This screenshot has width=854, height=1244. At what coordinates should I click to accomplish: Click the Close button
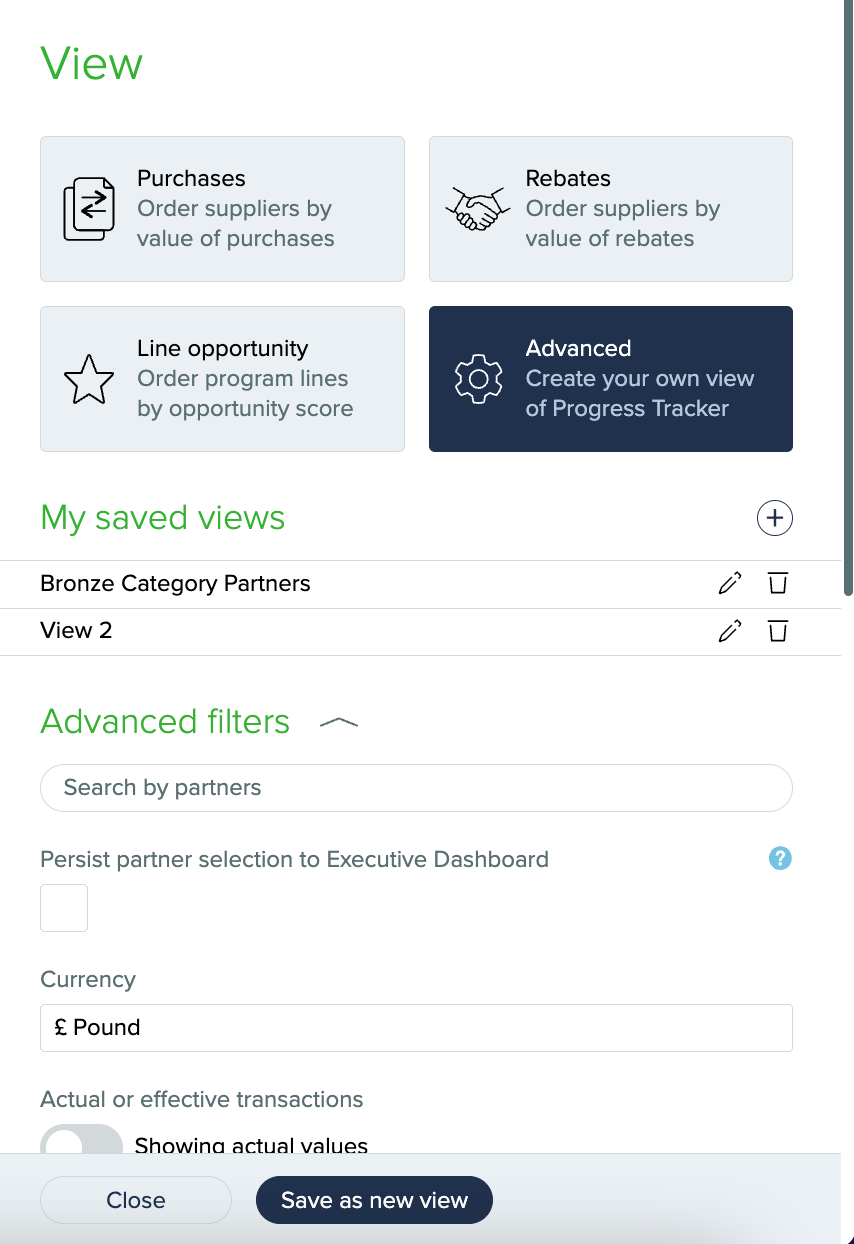(x=136, y=1200)
